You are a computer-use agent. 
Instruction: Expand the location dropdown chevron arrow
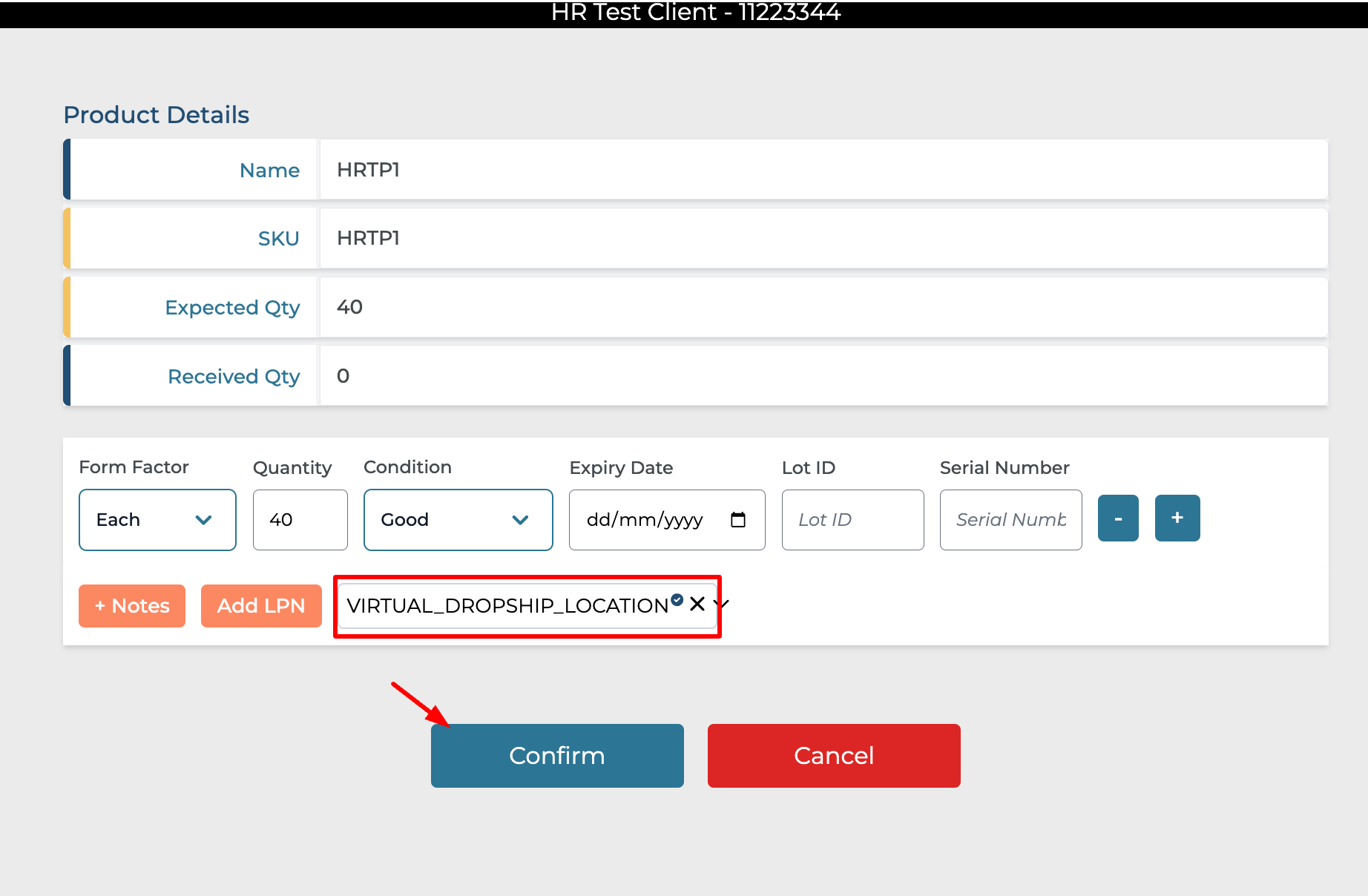723,605
